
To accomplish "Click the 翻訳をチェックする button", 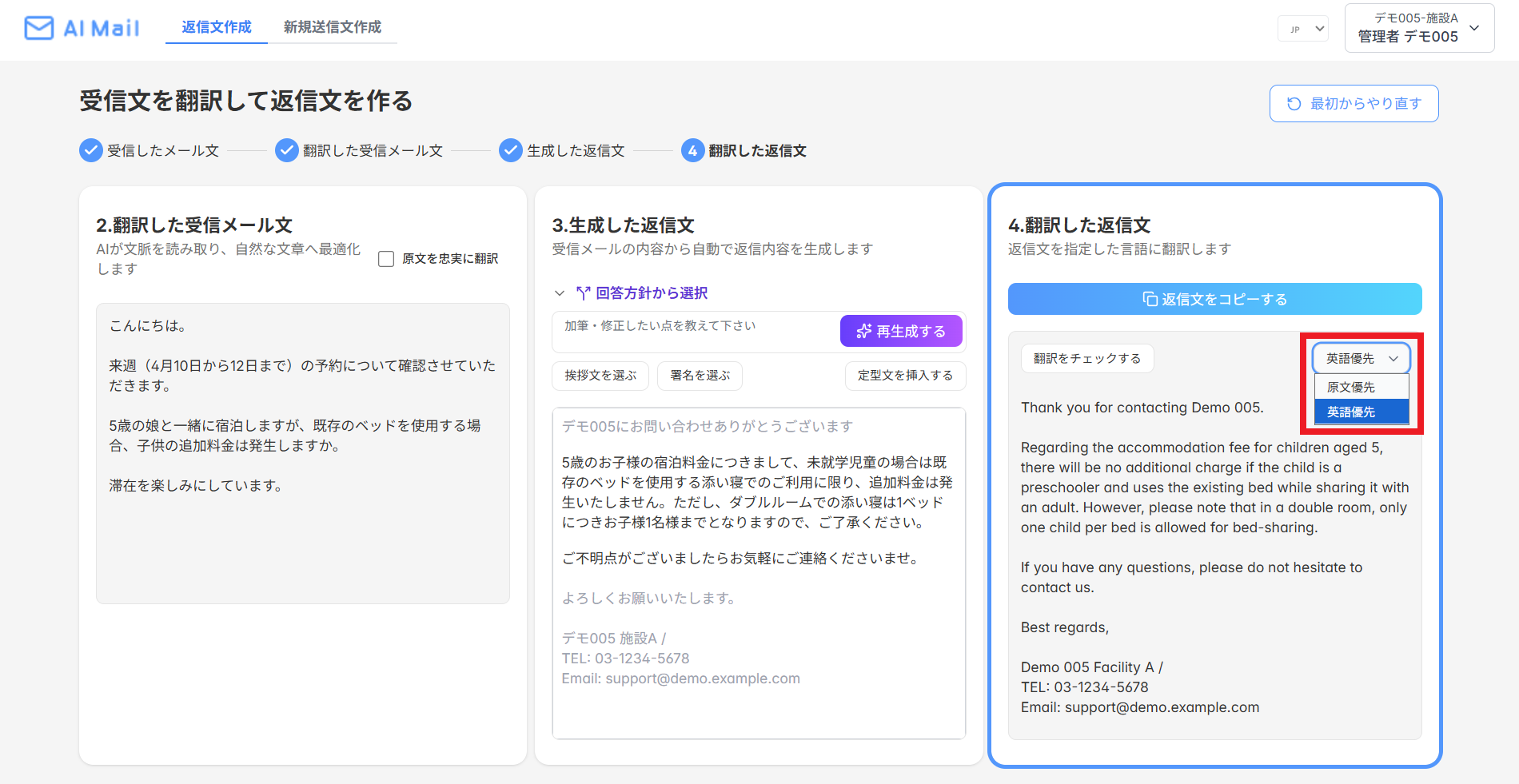I will 1087,358.
